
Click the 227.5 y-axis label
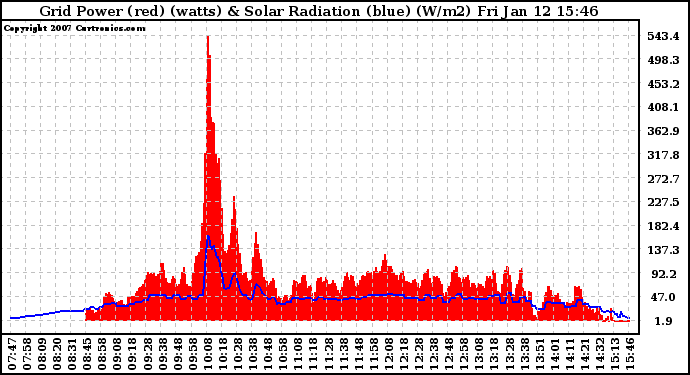(x=663, y=202)
